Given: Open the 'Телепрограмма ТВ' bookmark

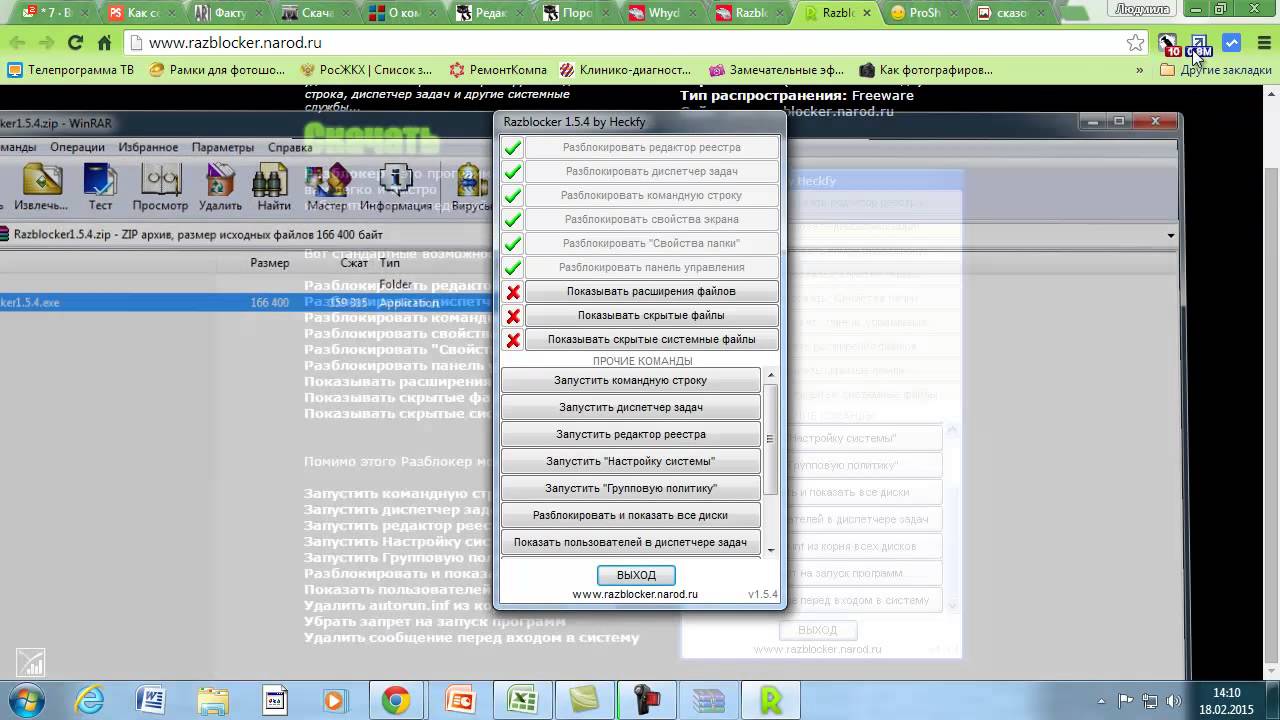Looking at the screenshot, I should [71, 70].
